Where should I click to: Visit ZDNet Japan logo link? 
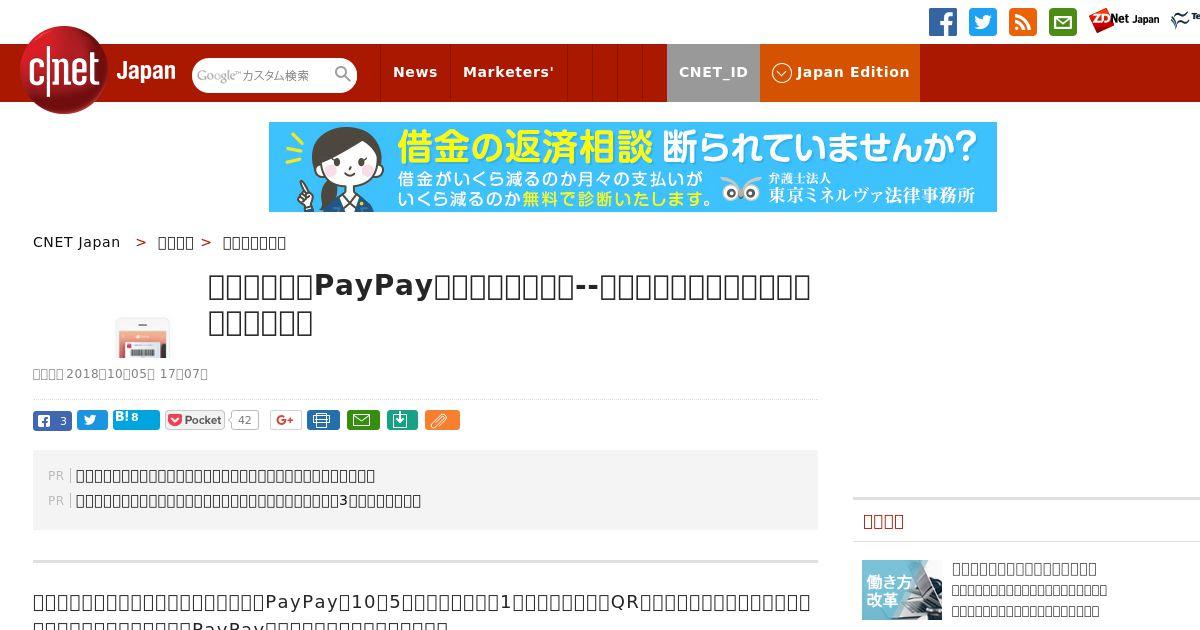1124,20
